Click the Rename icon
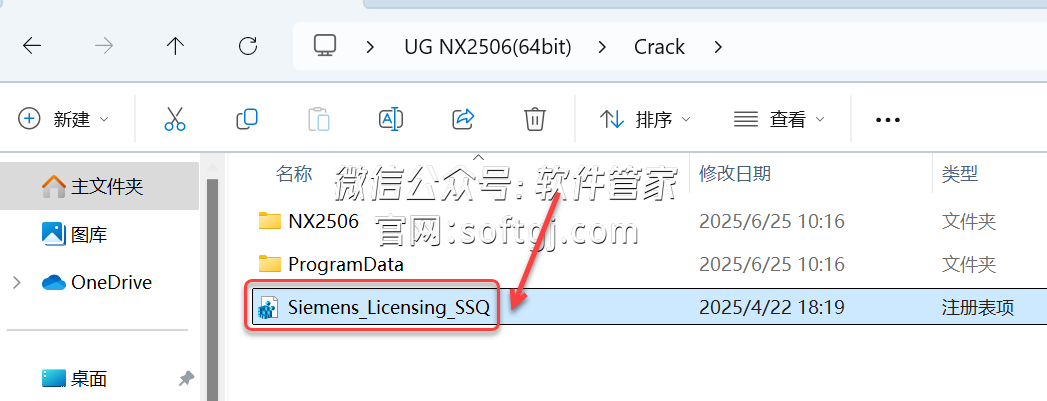The image size is (1047, 401). (x=391, y=119)
